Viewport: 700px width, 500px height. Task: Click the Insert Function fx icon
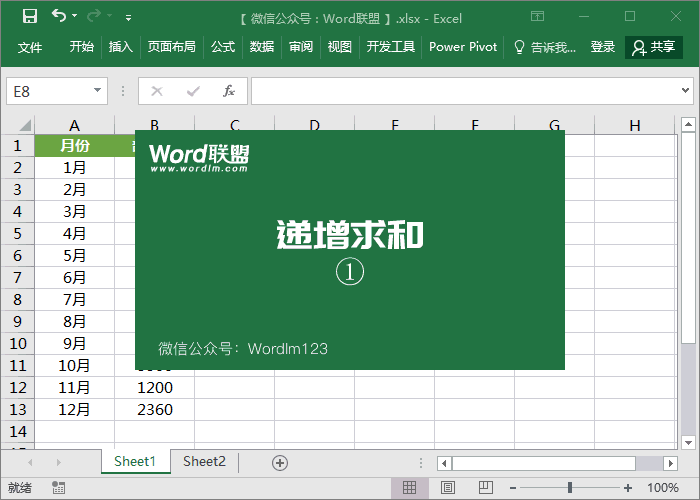[228, 91]
